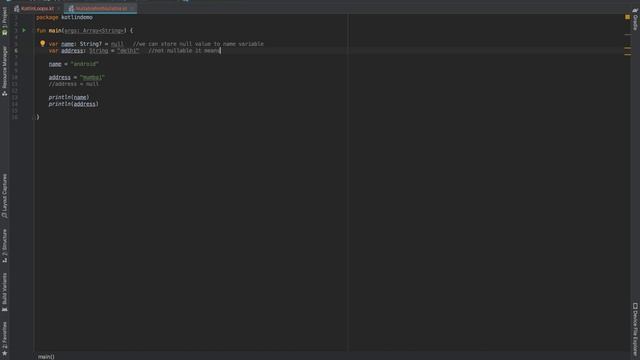Open the Project tool window

pos(4,20)
